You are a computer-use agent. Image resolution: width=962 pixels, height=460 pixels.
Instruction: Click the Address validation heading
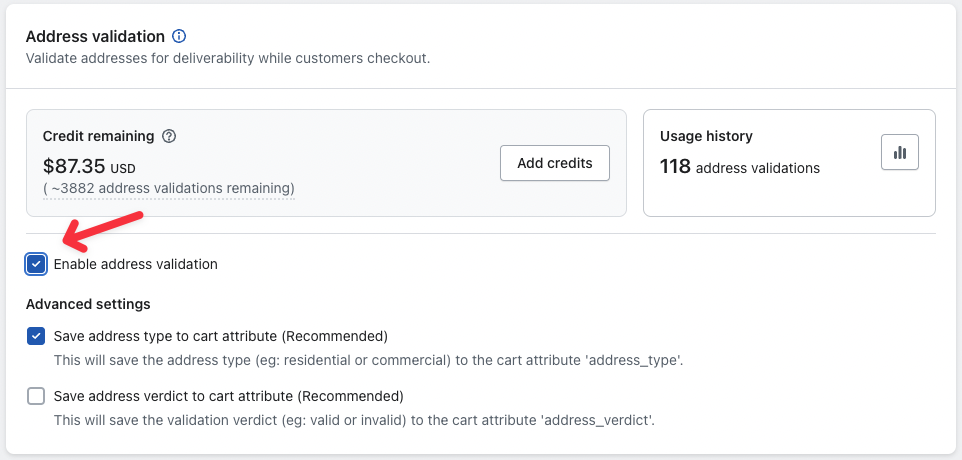tap(95, 36)
